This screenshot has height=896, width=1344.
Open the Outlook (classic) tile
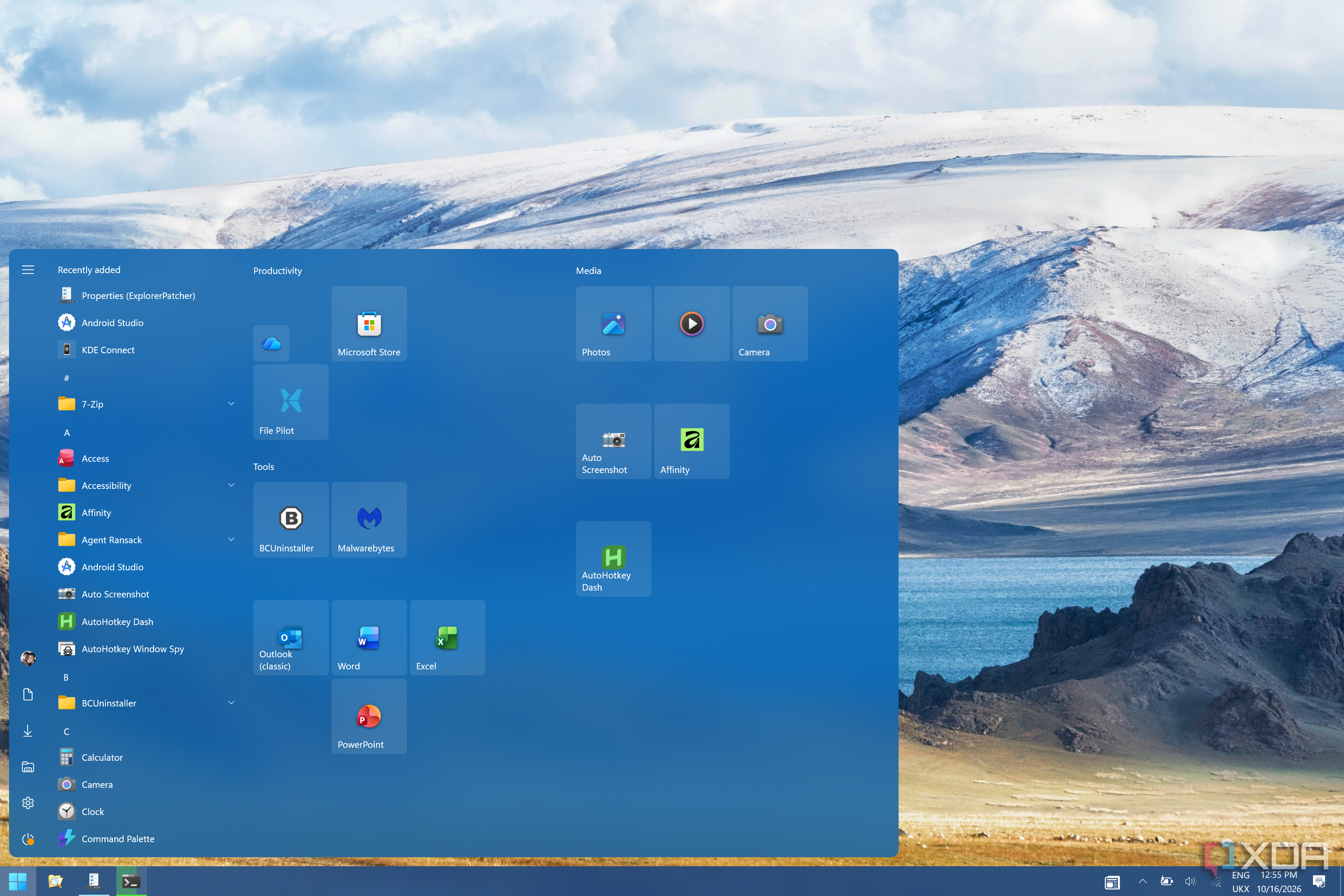click(291, 638)
